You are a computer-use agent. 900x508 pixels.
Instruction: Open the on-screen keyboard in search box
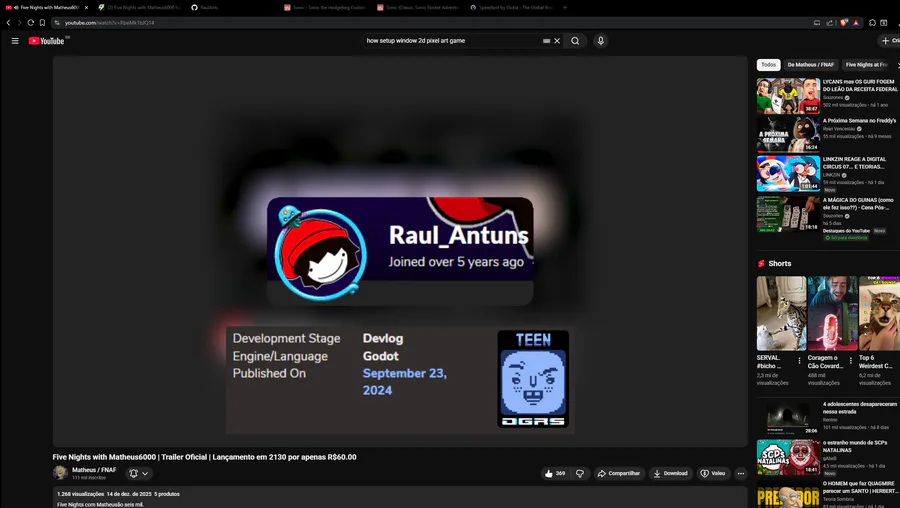coord(546,41)
